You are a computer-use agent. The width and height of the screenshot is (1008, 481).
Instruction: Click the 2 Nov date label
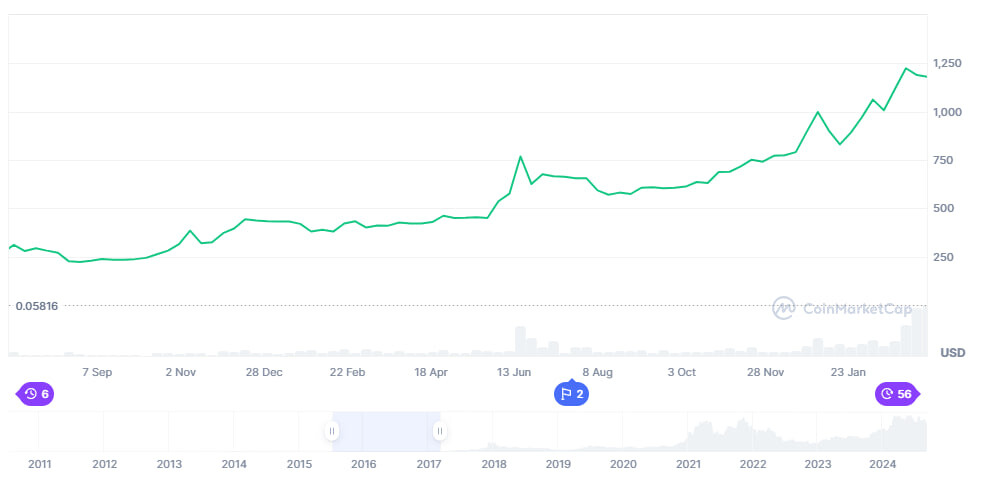click(181, 372)
